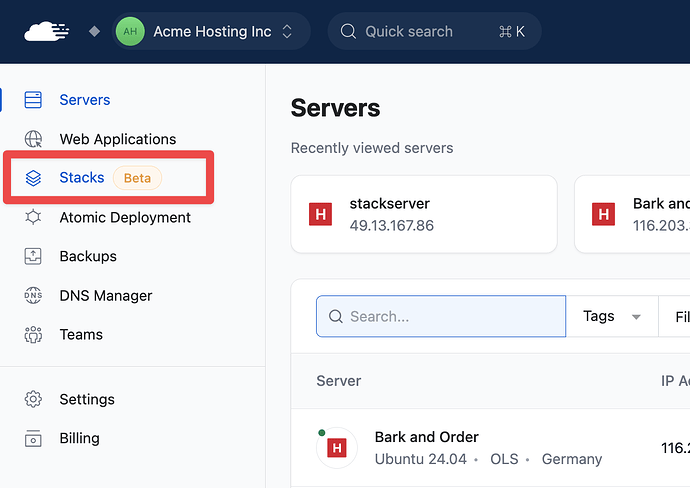Open the Backups page

click(88, 256)
